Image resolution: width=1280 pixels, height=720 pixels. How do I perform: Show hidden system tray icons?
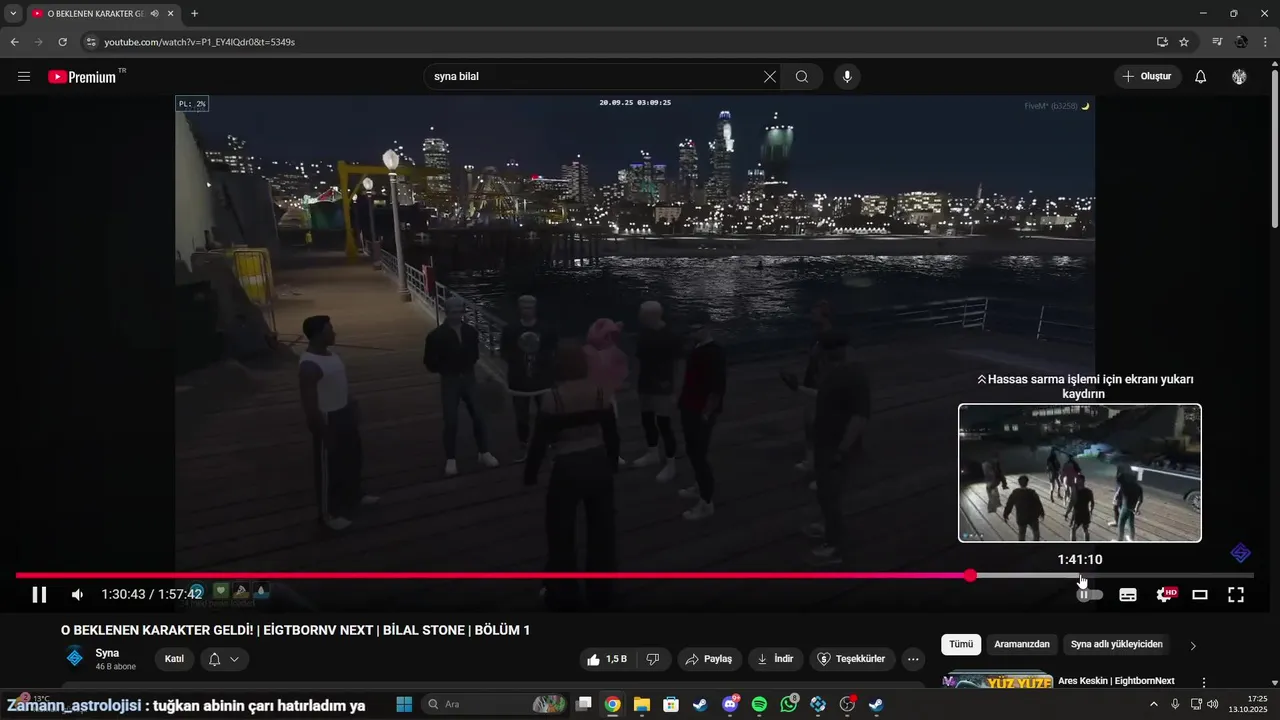(x=1154, y=705)
